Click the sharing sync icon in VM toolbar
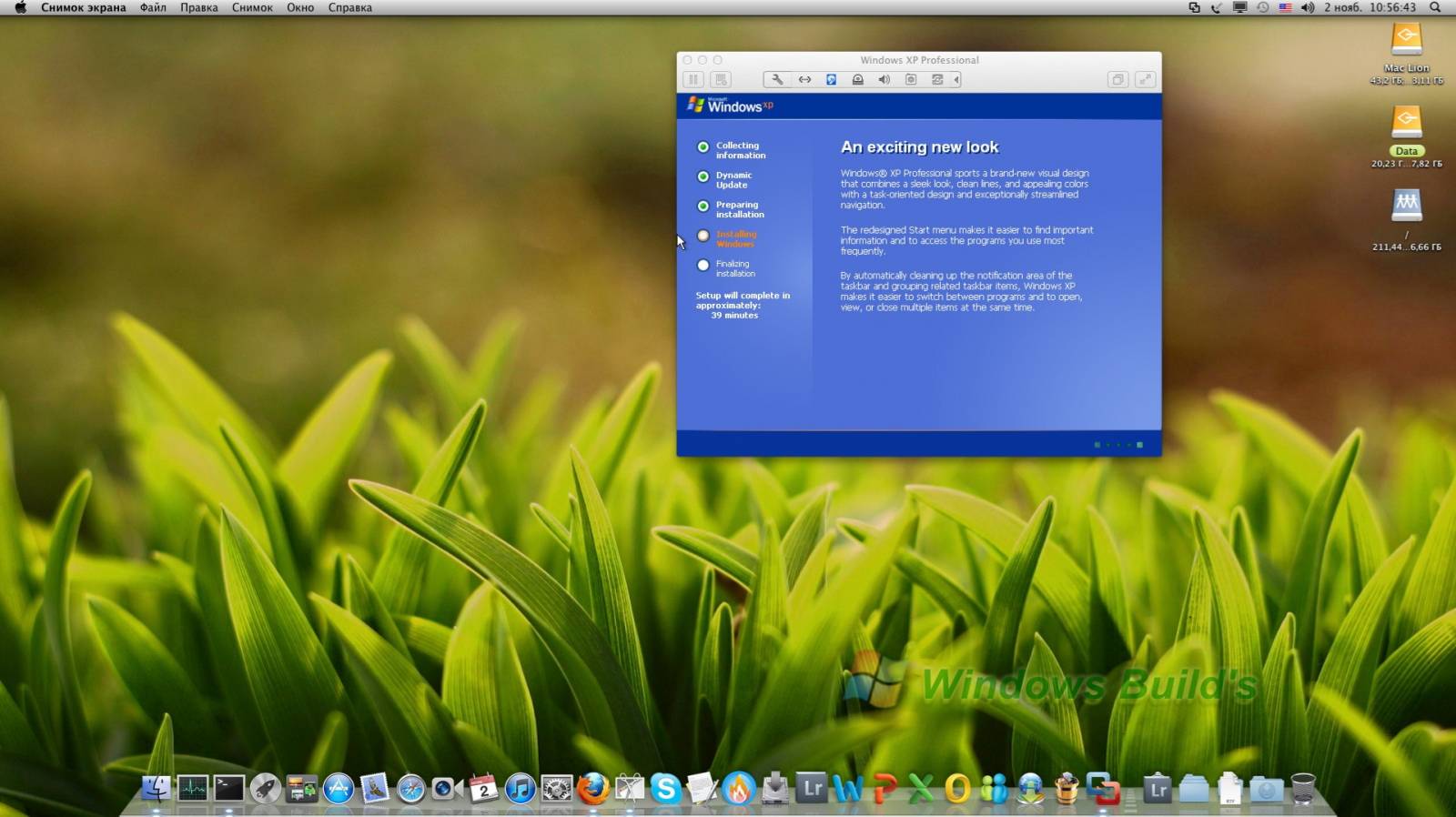 pyautogui.click(x=937, y=79)
